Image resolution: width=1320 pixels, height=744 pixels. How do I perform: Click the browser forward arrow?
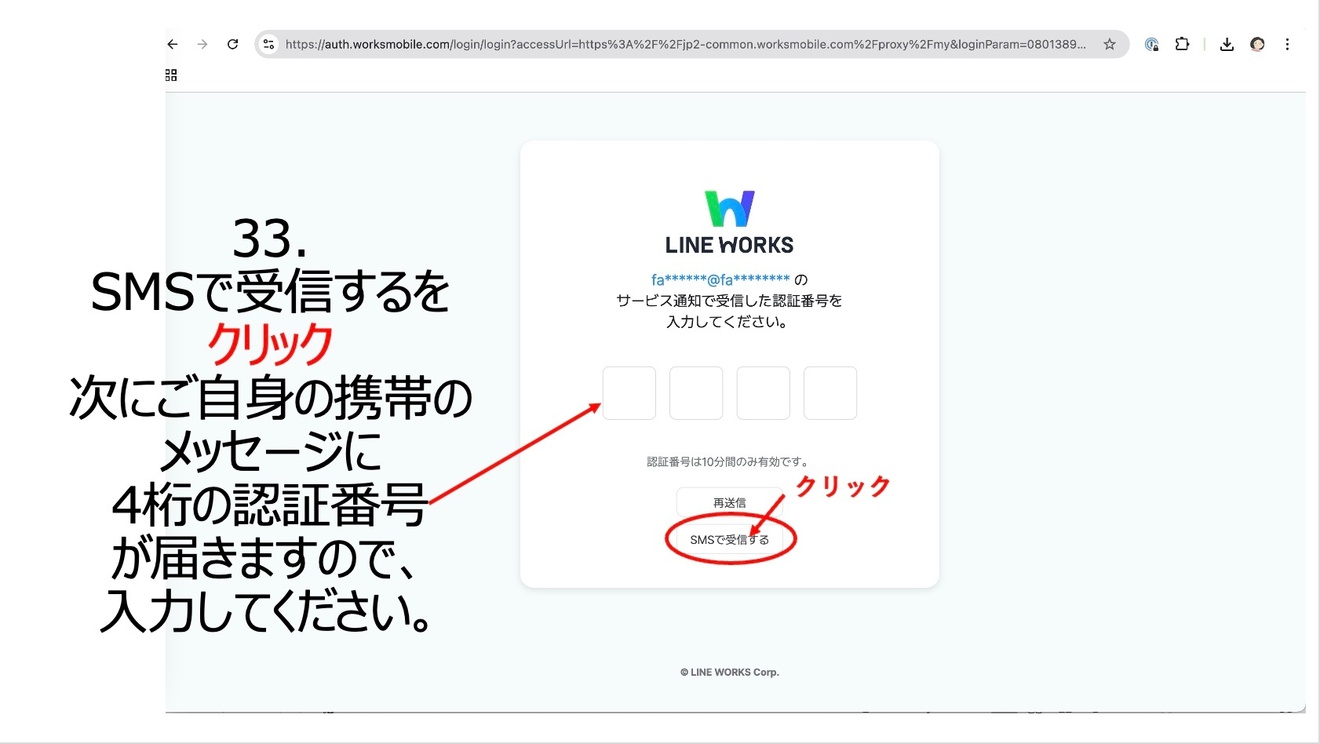(202, 44)
